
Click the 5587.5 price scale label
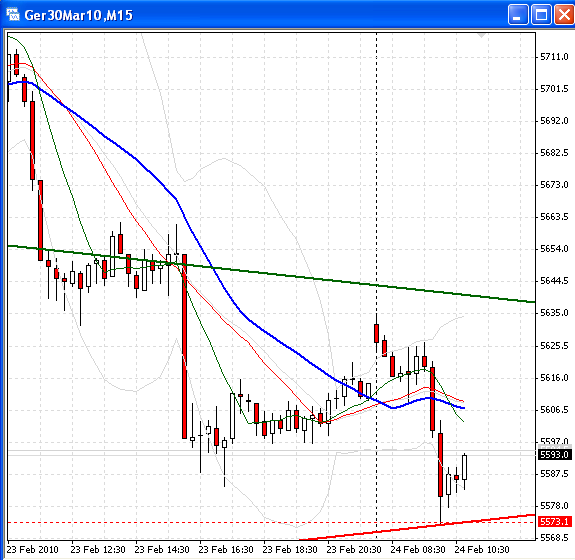(x=554, y=474)
